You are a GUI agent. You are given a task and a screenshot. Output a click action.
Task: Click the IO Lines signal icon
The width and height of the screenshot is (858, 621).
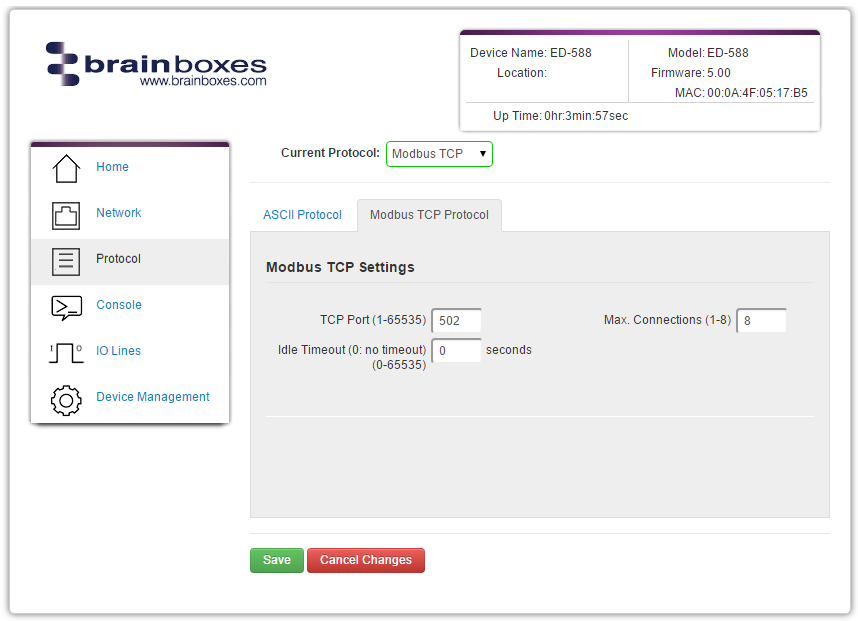click(x=66, y=351)
